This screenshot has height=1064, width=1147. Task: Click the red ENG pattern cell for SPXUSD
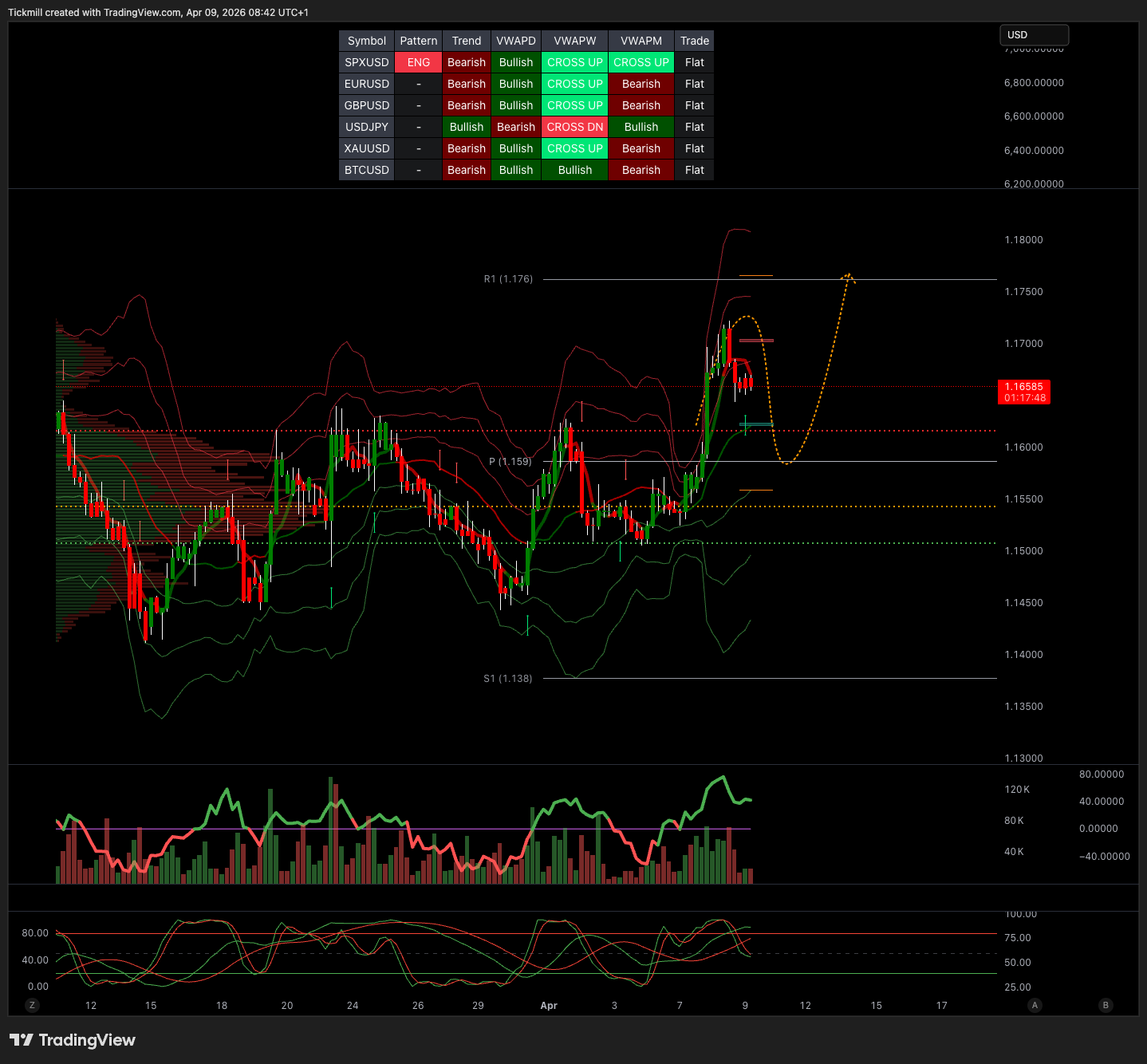tap(418, 62)
